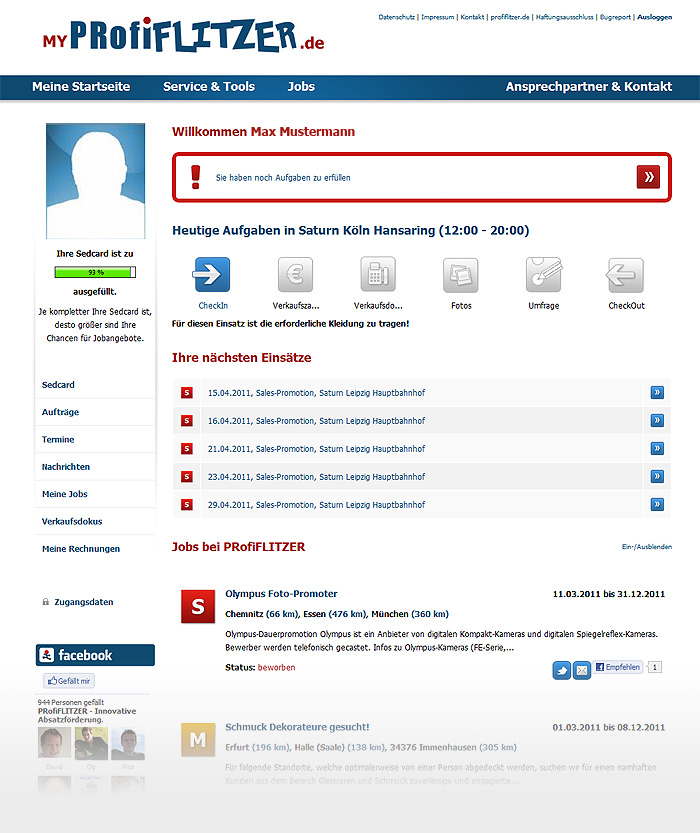The width and height of the screenshot is (700, 833).
Task: Open the 15.04.2011 Sales-Promotion entry text
Action: coord(316,393)
